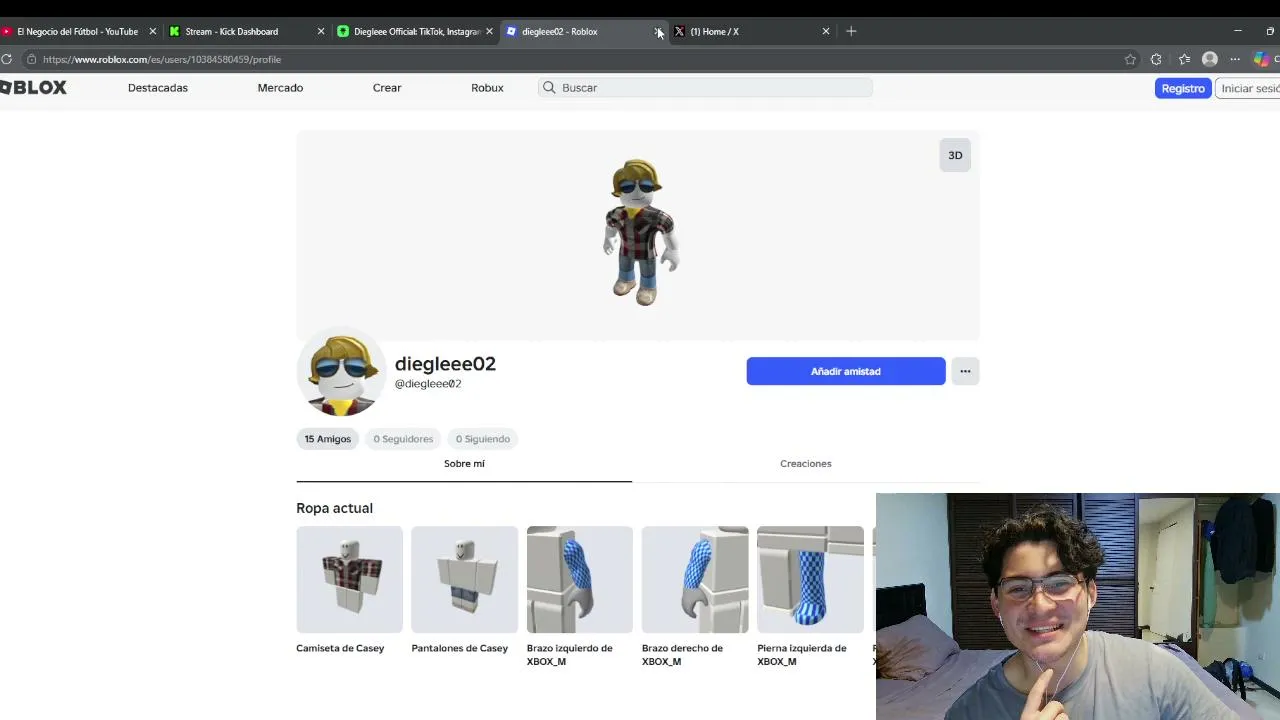Click the @diegleee02 username text
The height and width of the screenshot is (720, 1280).
(428, 384)
